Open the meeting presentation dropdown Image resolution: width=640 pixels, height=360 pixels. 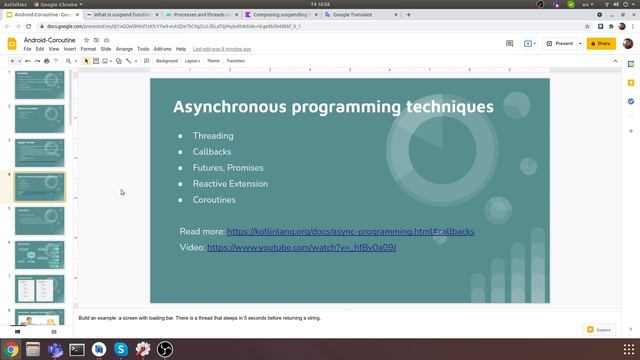pos(530,43)
